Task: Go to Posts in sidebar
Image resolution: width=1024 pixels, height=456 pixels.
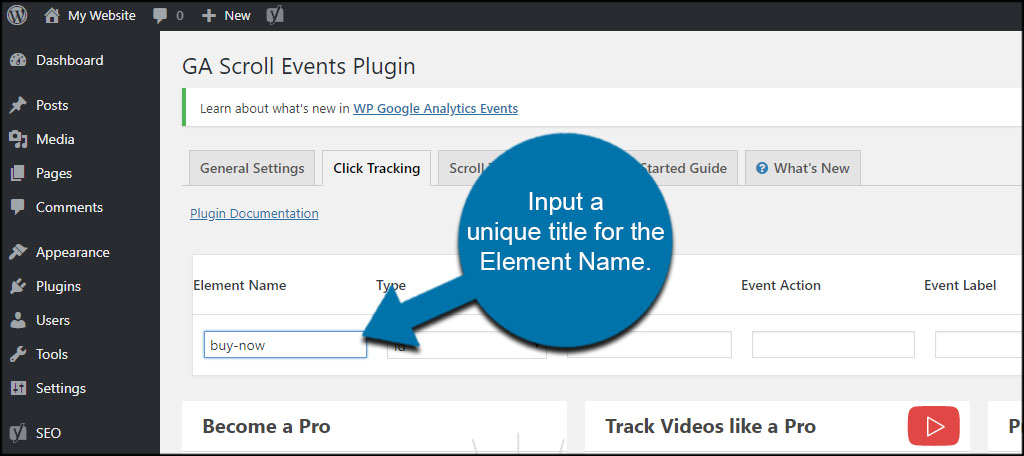Action: 52,105
